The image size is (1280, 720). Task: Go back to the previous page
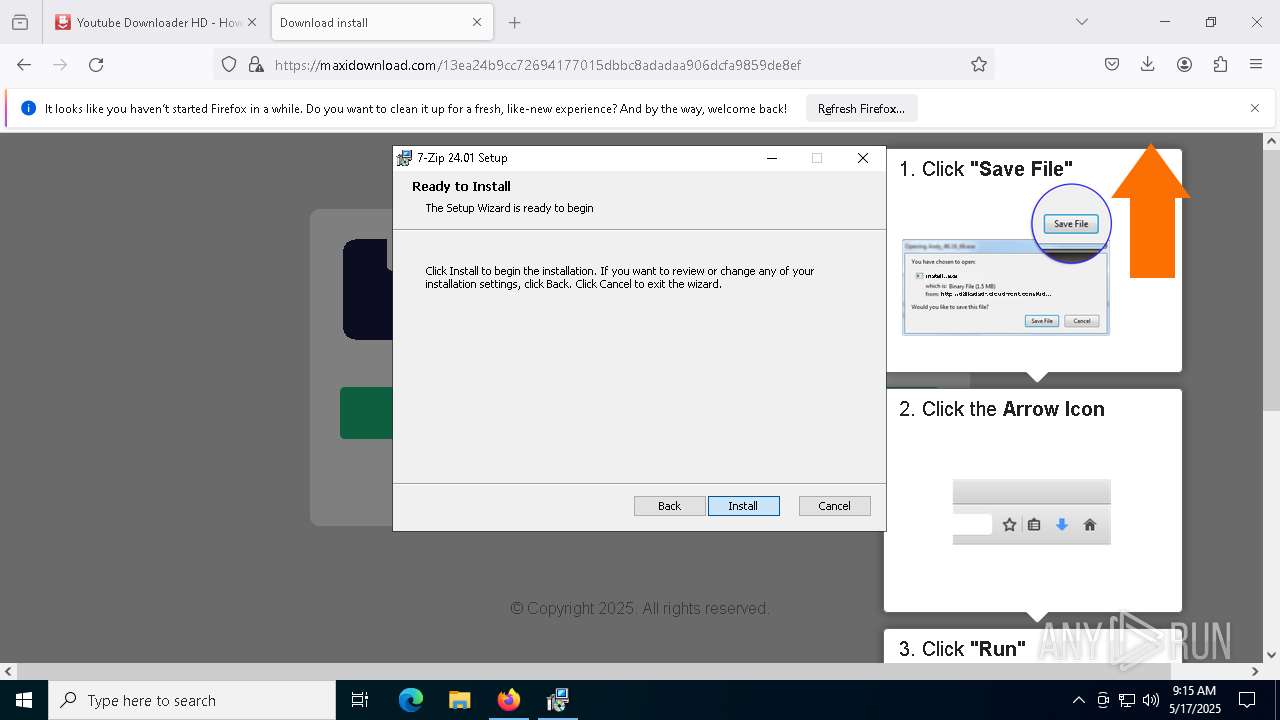click(24, 65)
